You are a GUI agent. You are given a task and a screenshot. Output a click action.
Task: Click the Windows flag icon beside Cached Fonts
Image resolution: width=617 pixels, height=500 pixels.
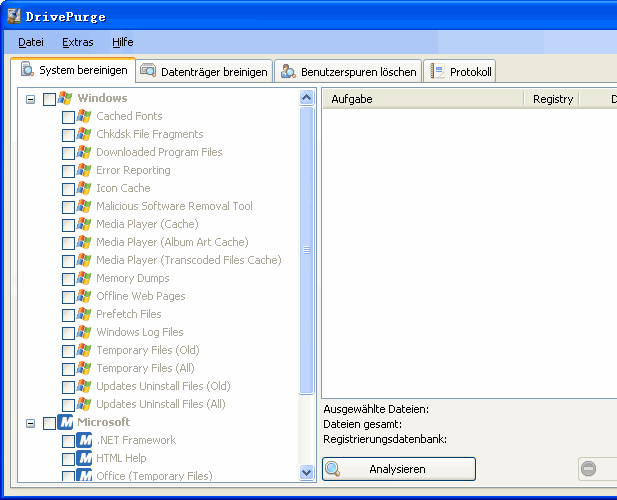click(84, 116)
